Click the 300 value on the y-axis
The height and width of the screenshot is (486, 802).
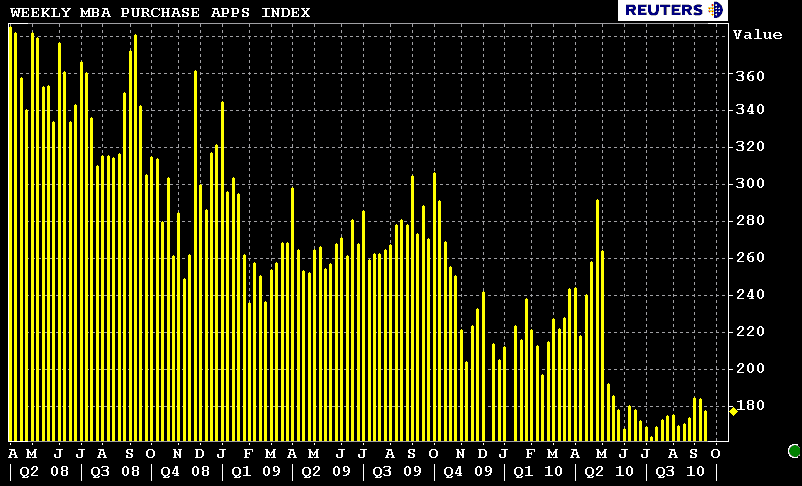pos(750,184)
